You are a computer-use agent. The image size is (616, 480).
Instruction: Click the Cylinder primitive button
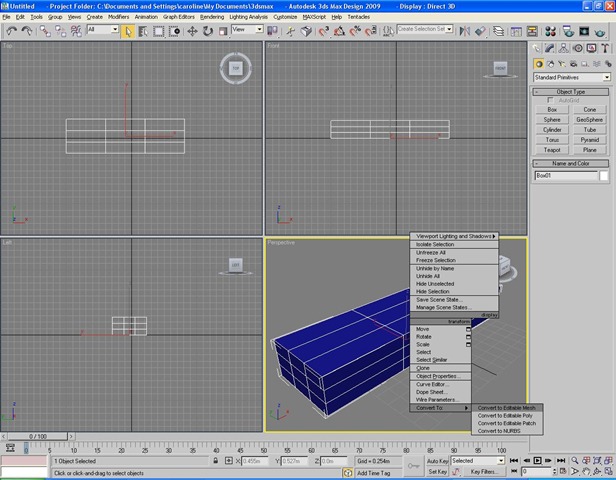[x=552, y=130]
